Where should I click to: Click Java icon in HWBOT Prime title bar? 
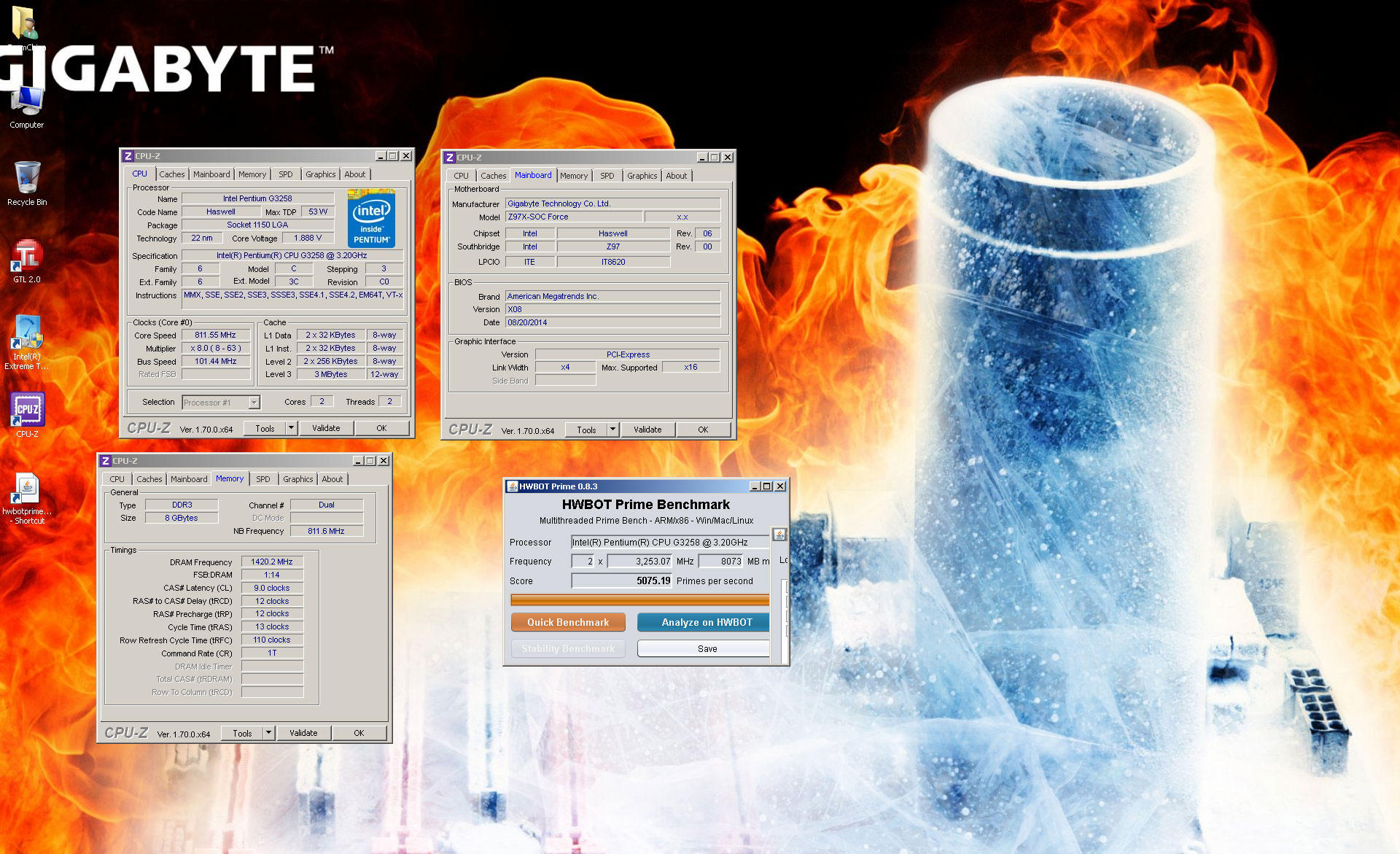tap(512, 486)
